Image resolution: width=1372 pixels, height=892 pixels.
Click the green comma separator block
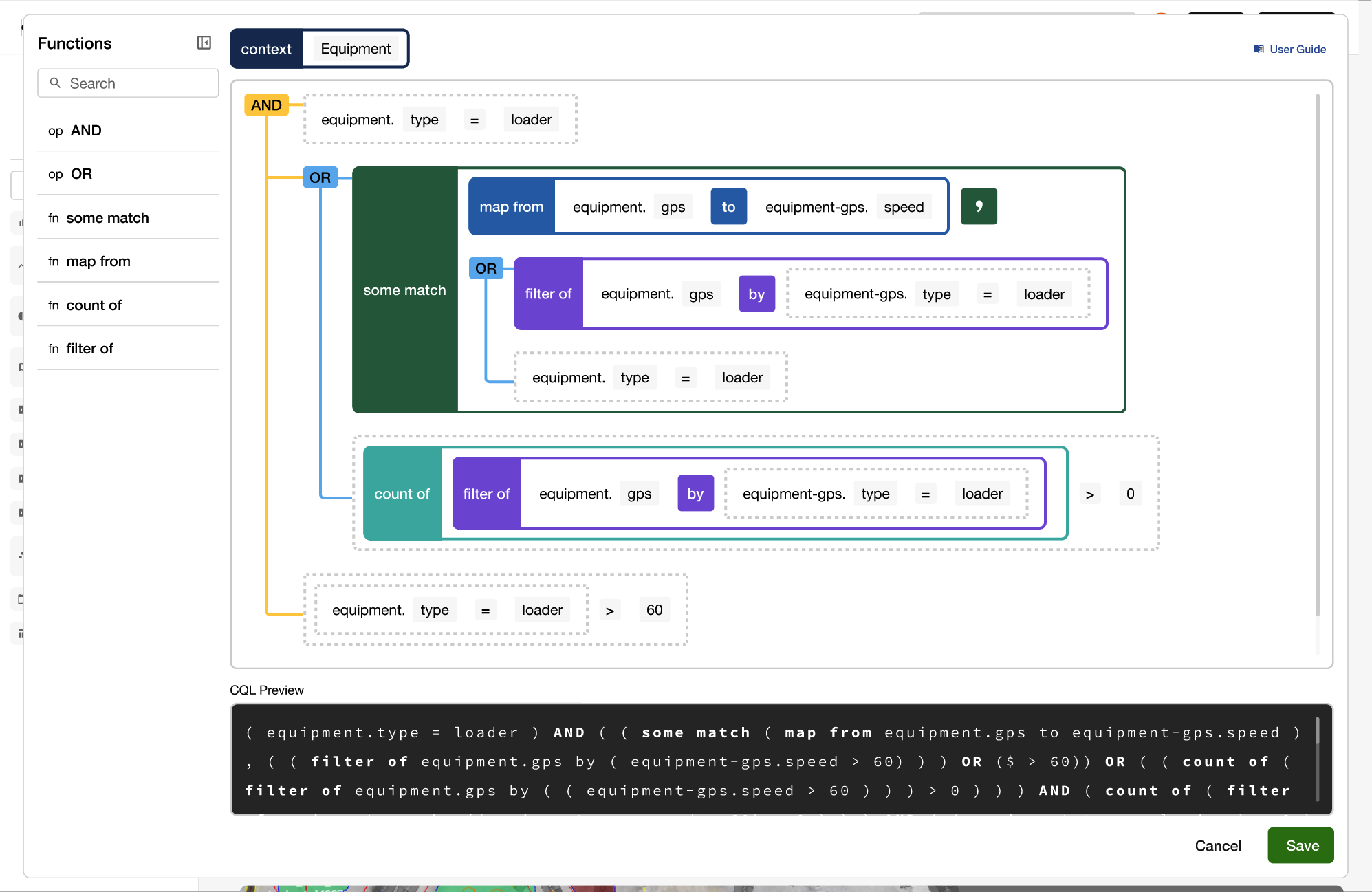click(978, 206)
